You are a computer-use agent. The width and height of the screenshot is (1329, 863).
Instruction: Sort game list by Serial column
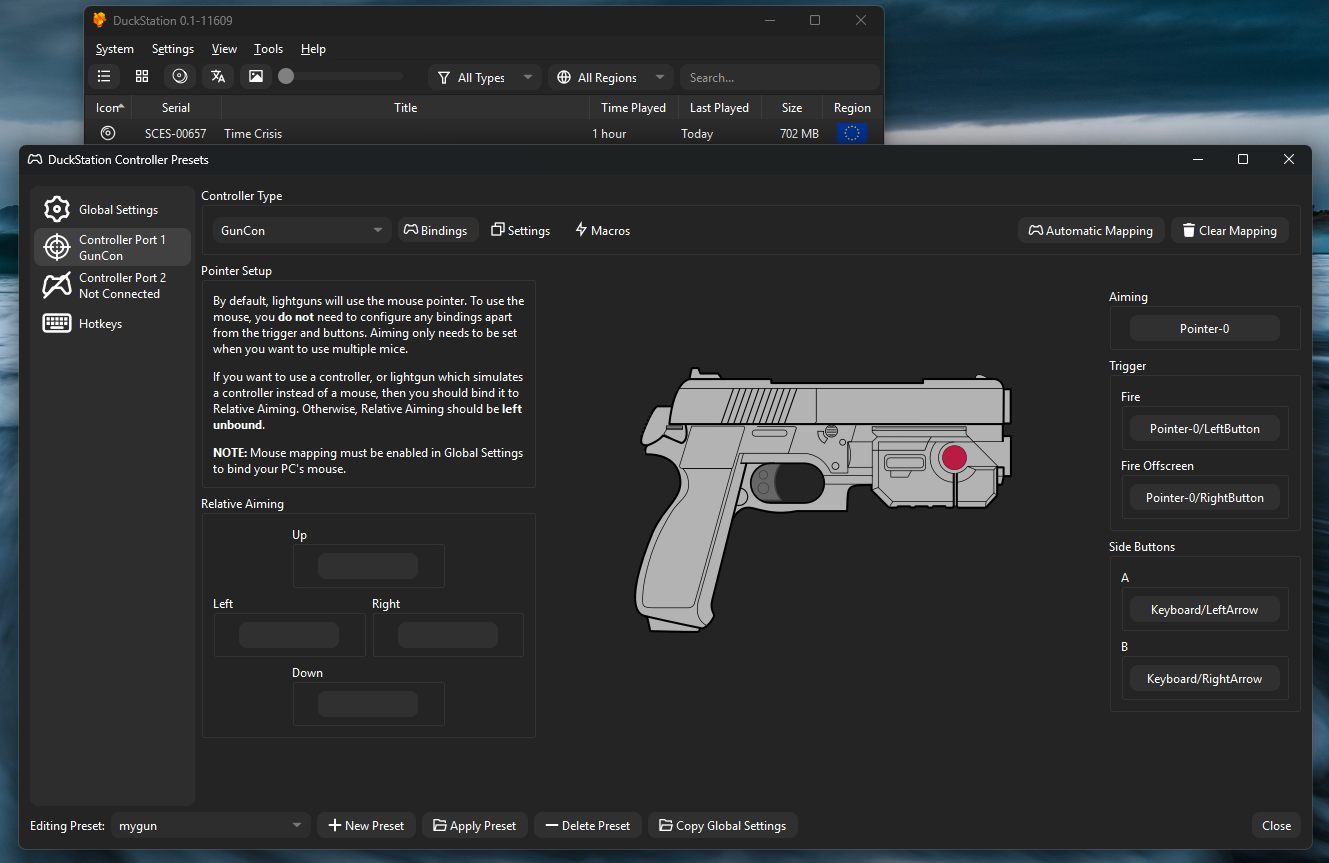tap(176, 107)
